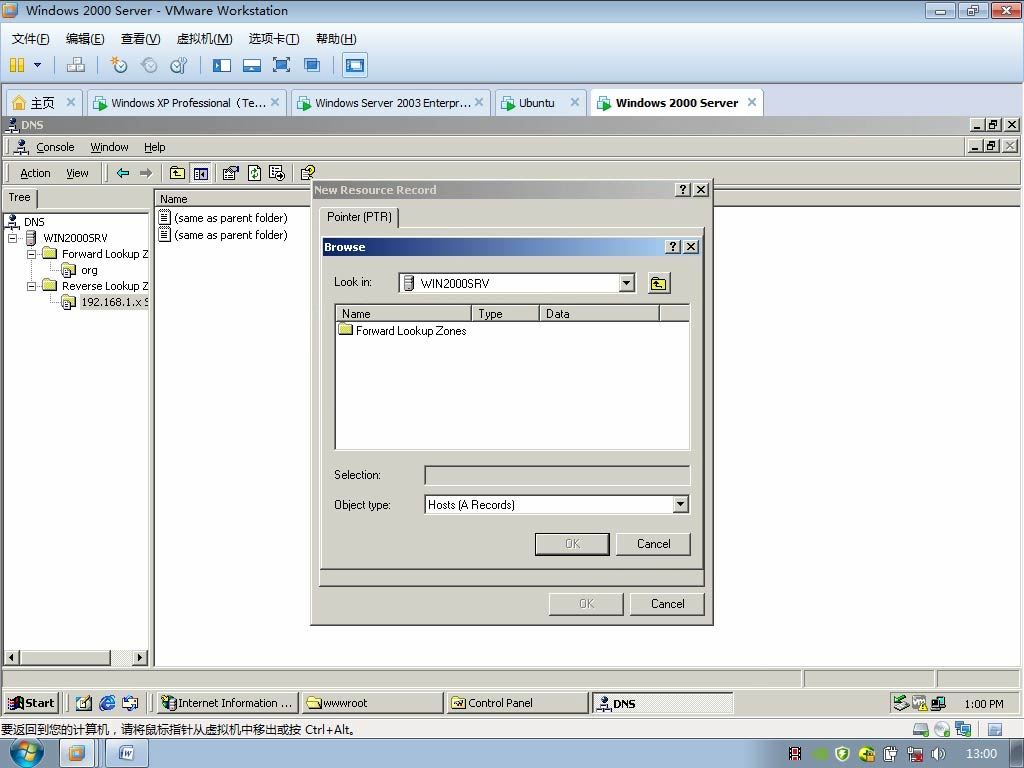
Task: Select the Tree tab in DNS console
Action: point(20,197)
